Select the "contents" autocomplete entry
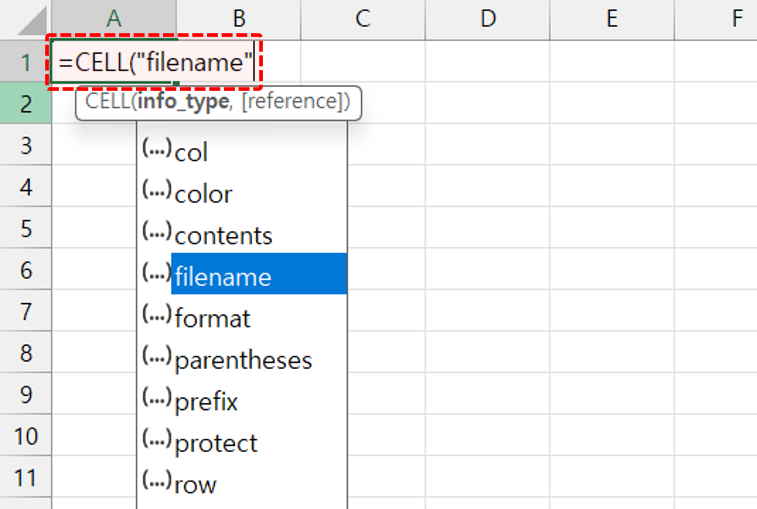The image size is (757, 509). pyautogui.click(x=223, y=236)
